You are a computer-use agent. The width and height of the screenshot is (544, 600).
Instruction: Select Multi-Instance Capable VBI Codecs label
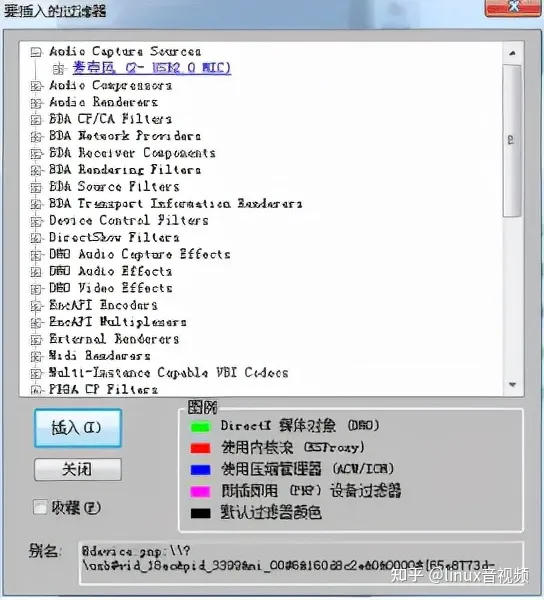tap(169, 372)
